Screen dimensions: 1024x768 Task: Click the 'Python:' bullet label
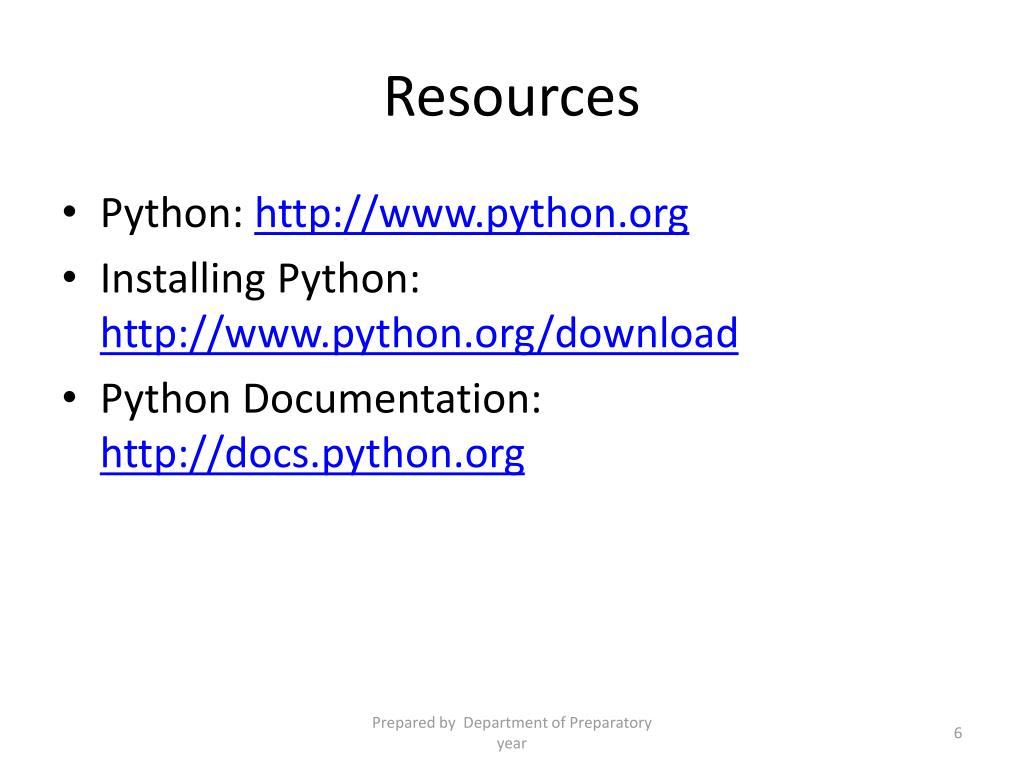click(172, 214)
